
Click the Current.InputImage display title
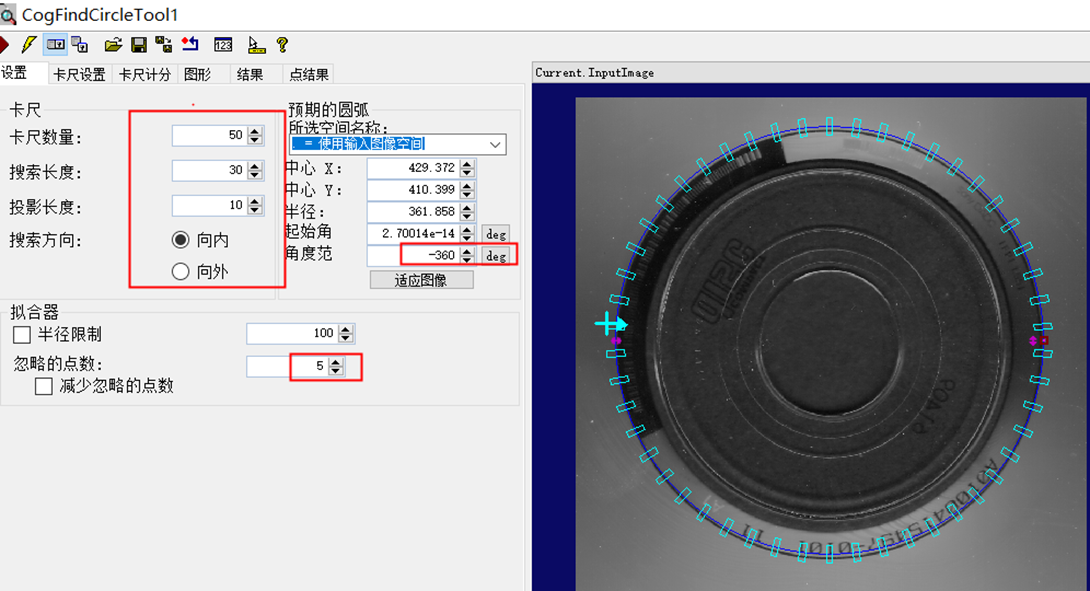click(594, 72)
